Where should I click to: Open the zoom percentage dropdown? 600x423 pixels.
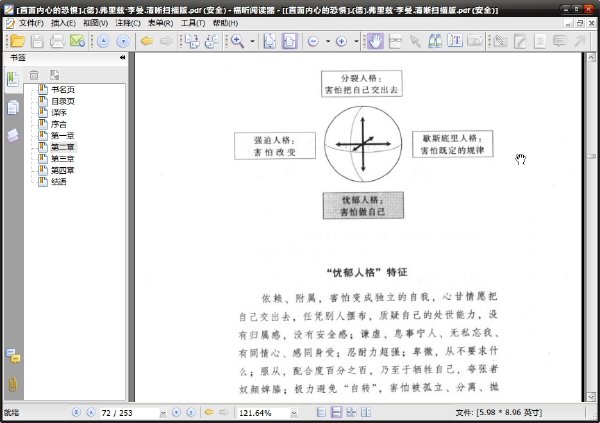(x=294, y=413)
